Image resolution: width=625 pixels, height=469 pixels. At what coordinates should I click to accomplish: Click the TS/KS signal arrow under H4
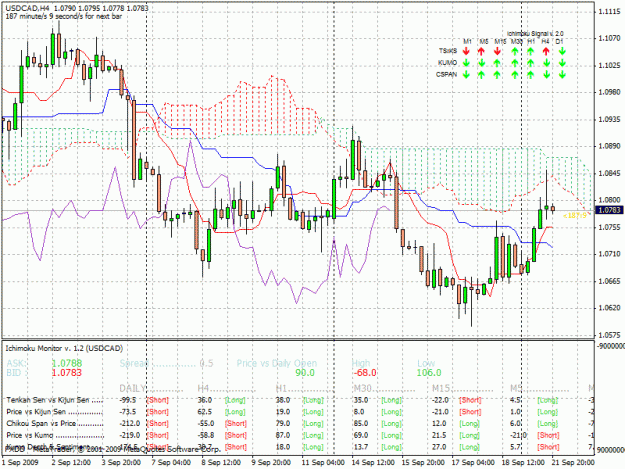546,51
